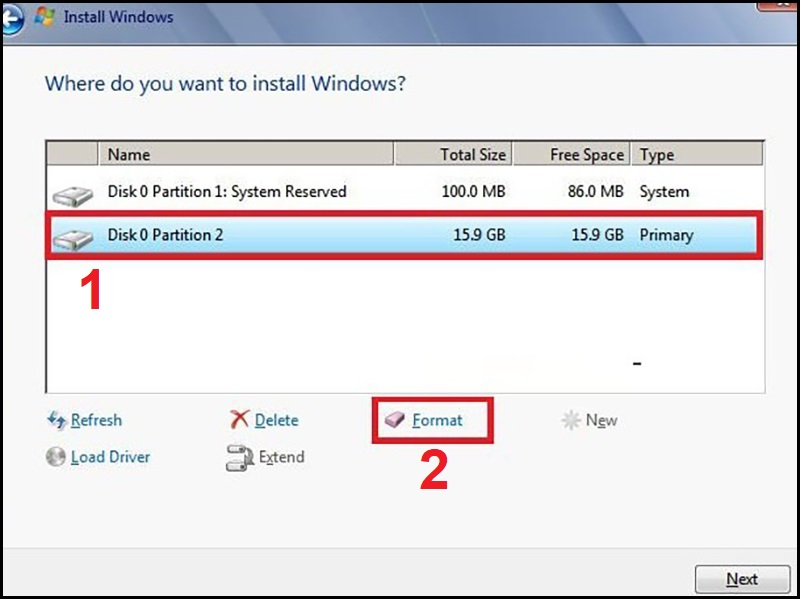800x599 pixels.
Task: Click the drive icon for Partition 1
Action: (72, 193)
